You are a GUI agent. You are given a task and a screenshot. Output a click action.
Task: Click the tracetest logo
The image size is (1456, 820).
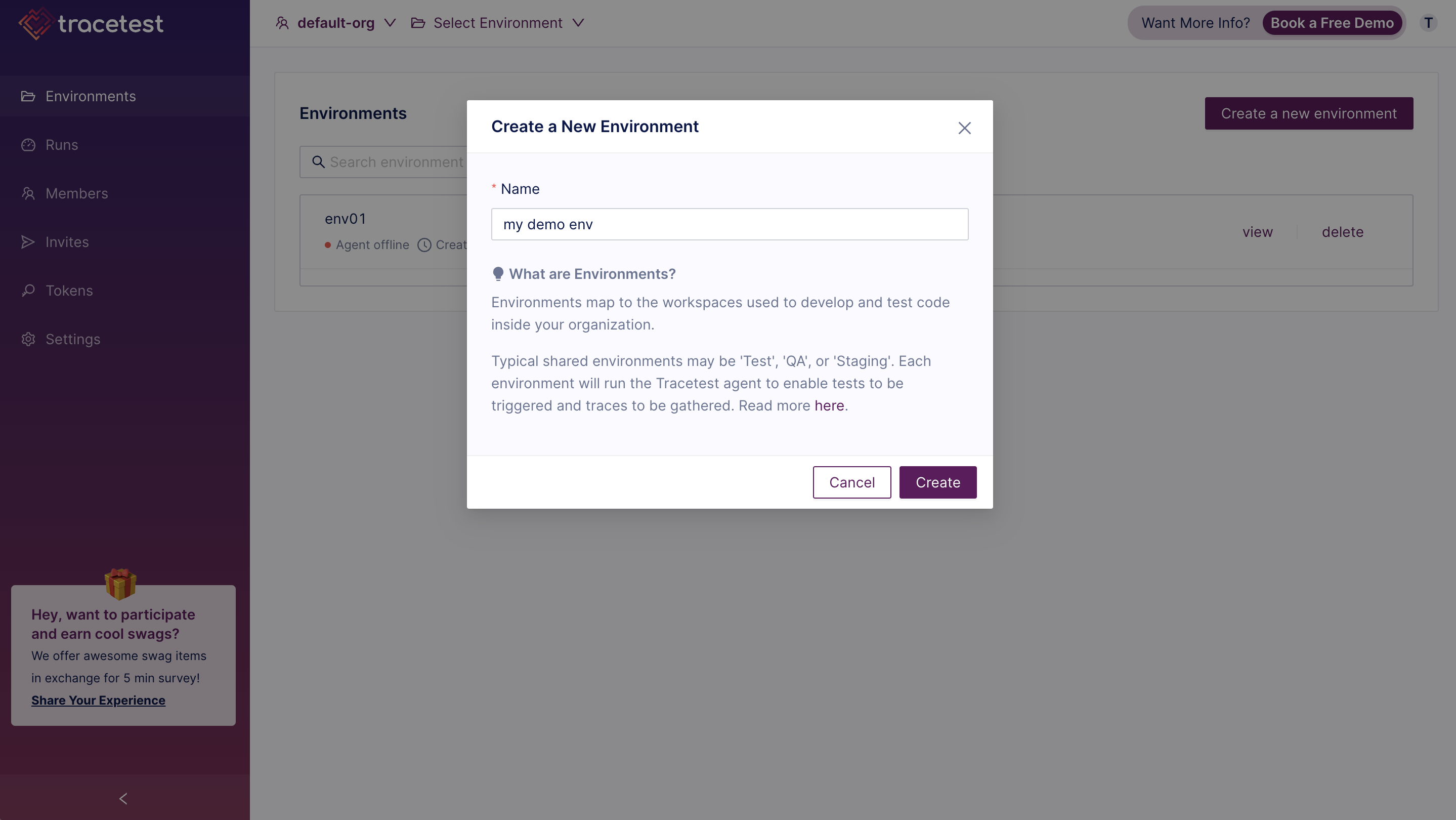pos(91,23)
